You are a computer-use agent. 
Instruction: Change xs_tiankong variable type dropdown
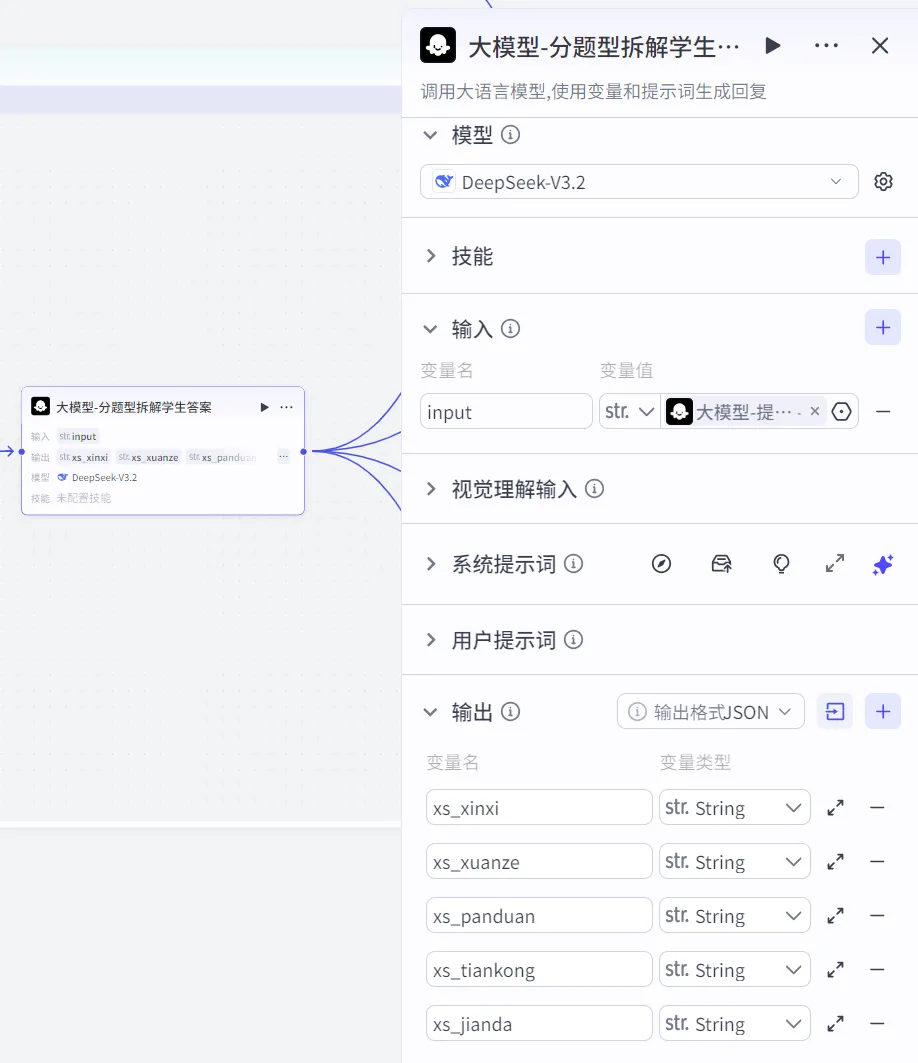(x=734, y=969)
